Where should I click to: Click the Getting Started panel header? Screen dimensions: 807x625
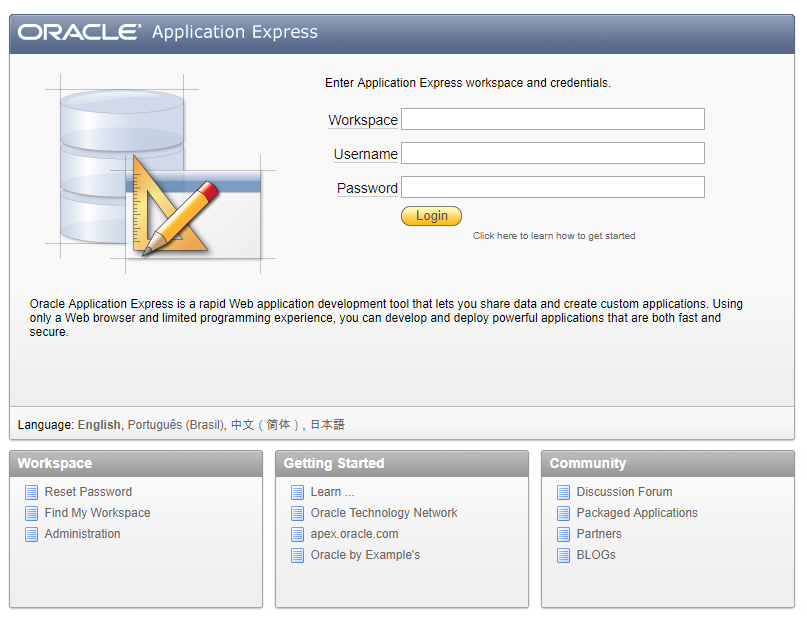[402, 464]
